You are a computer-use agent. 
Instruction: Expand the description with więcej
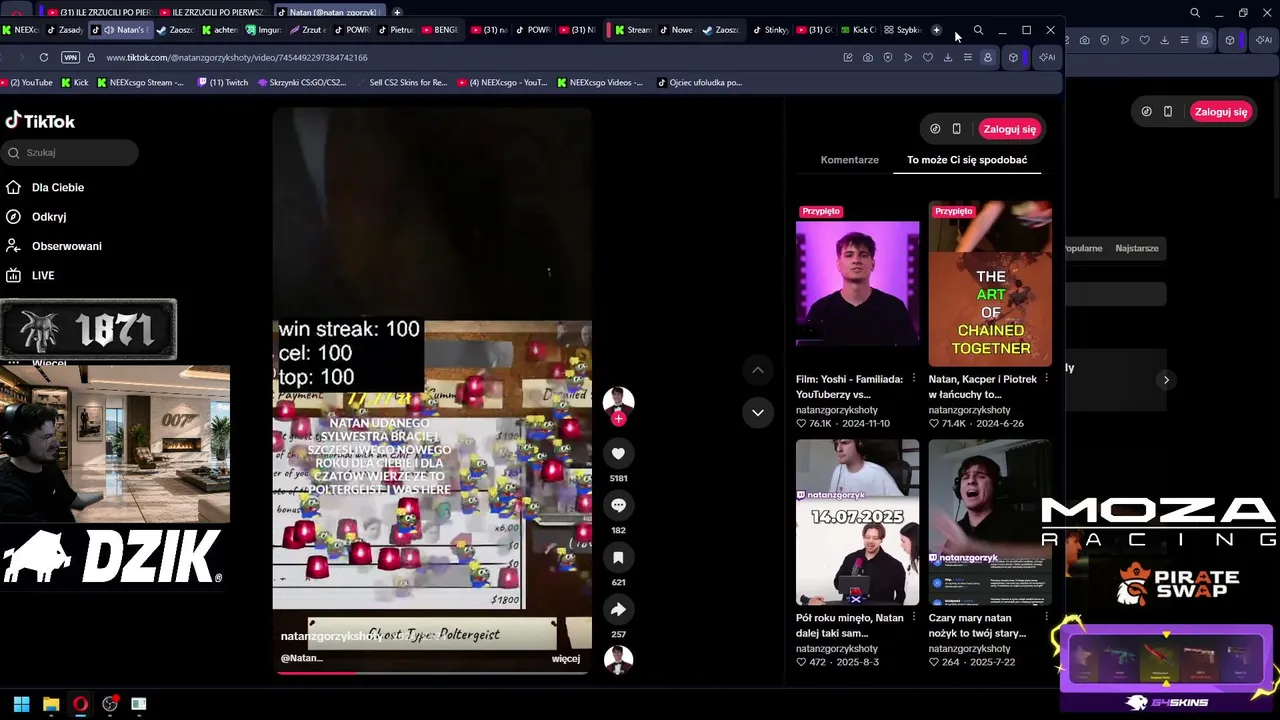coord(566,659)
